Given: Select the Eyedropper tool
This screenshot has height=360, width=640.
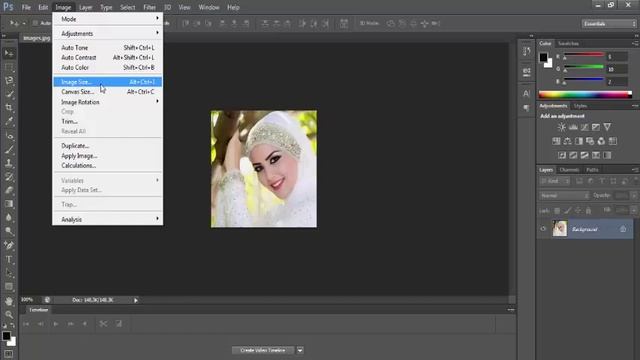Looking at the screenshot, I should (9, 121).
